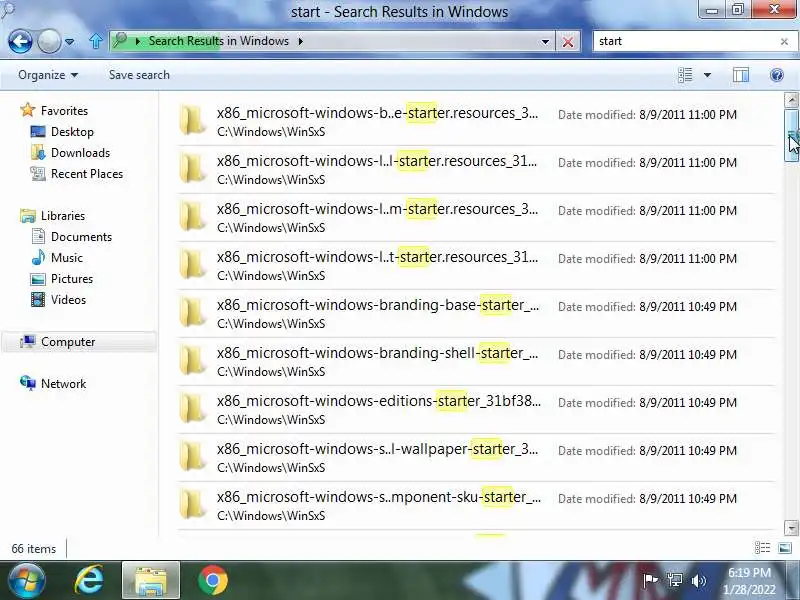This screenshot has height=600, width=800.
Task: Change your view icon in toolbar
Action: tap(685, 75)
